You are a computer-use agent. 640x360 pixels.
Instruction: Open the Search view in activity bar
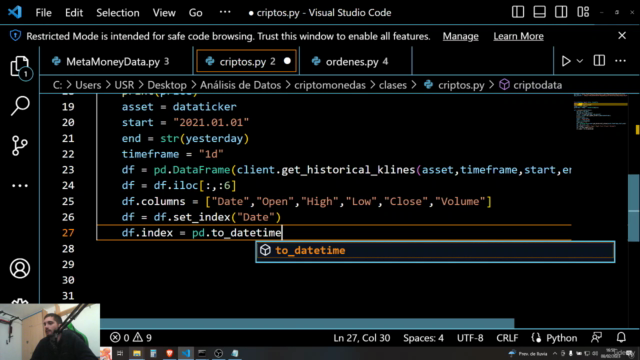(20, 106)
